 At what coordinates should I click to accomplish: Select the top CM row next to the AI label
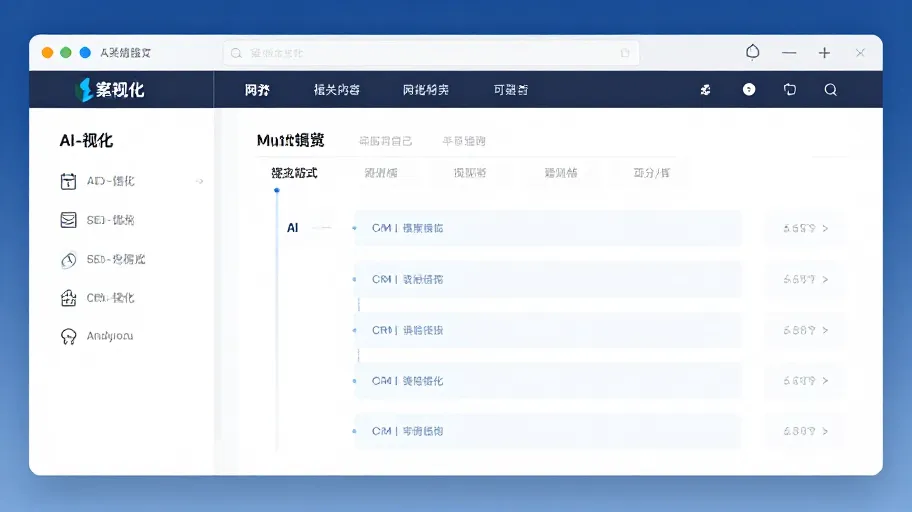547,228
